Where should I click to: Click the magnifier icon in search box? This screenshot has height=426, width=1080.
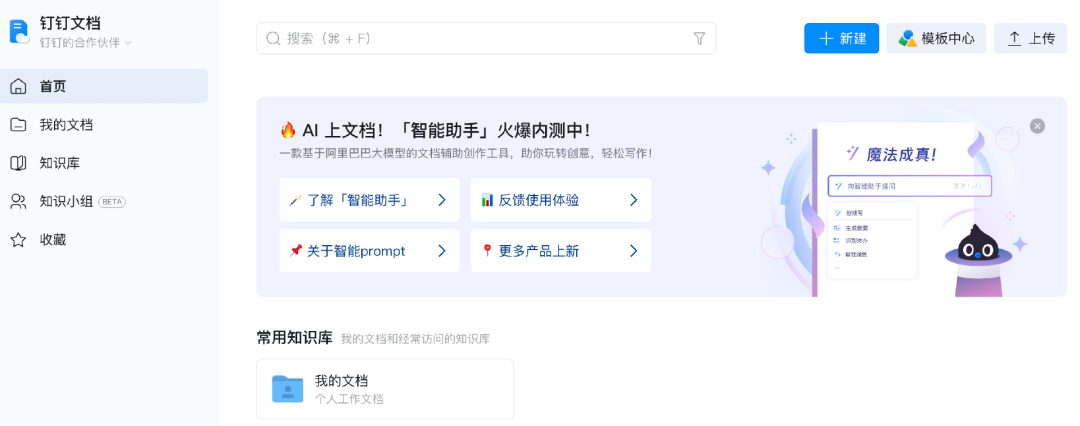[x=273, y=39]
